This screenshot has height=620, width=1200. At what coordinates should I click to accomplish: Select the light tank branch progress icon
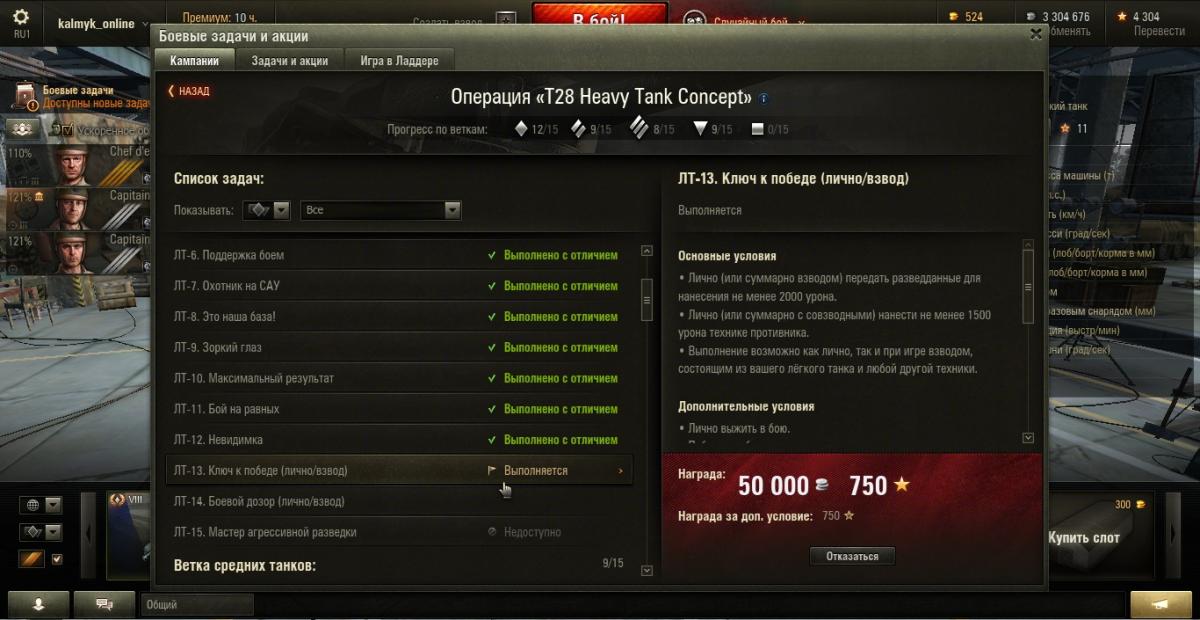(520, 129)
